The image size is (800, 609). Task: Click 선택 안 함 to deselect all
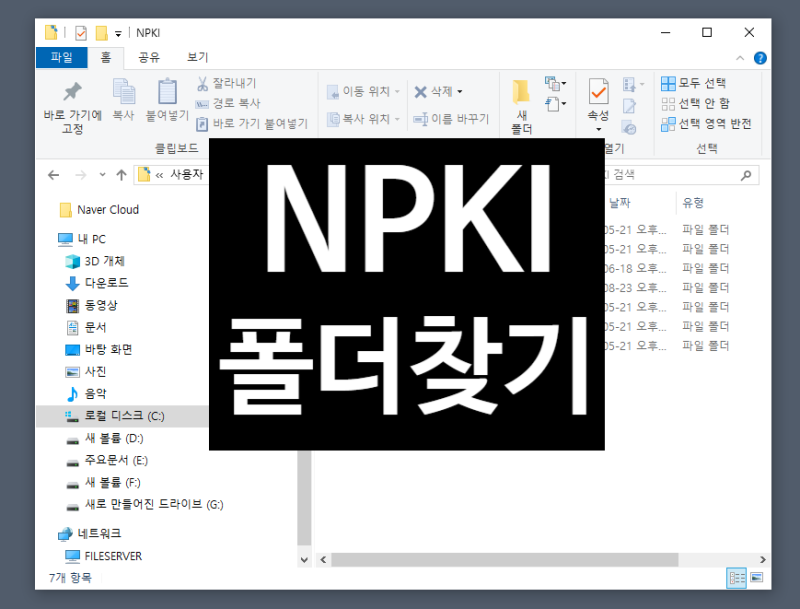(x=695, y=104)
